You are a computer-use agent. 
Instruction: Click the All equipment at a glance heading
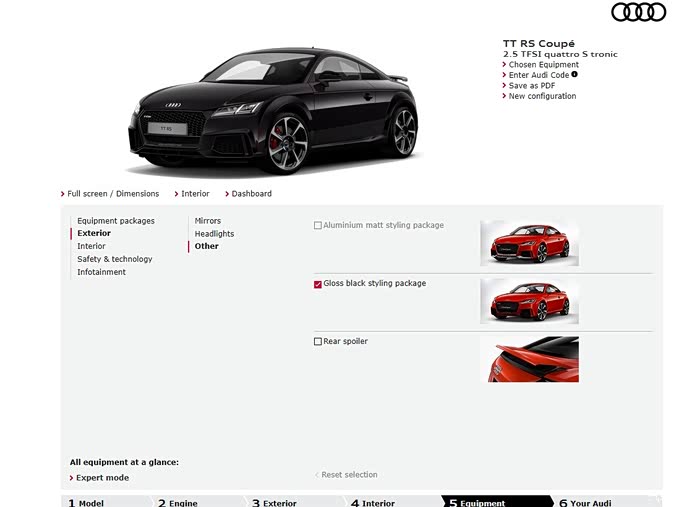[124, 462]
